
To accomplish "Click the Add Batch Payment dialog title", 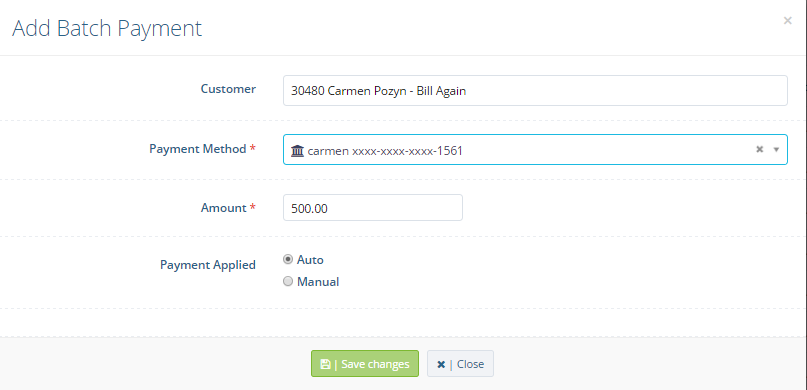I will pyautogui.click(x=107, y=28).
